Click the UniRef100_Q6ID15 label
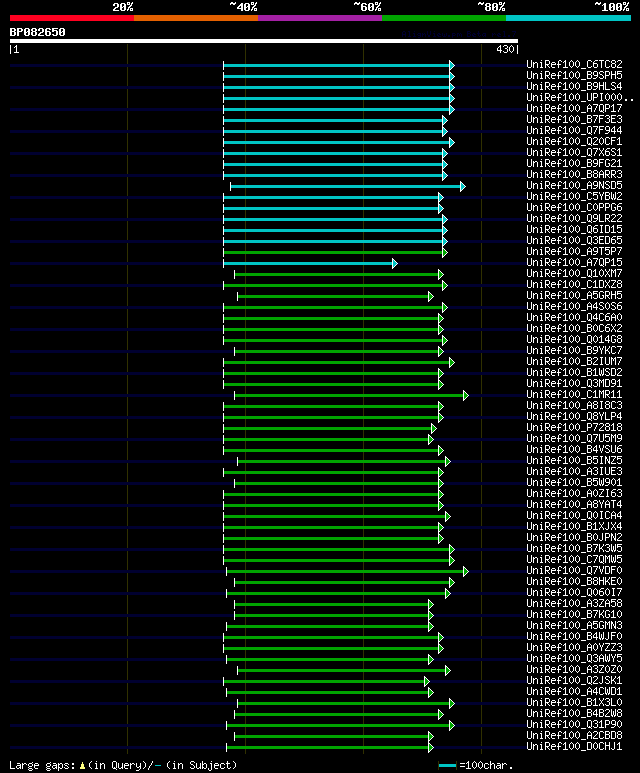 tap(574, 230)
